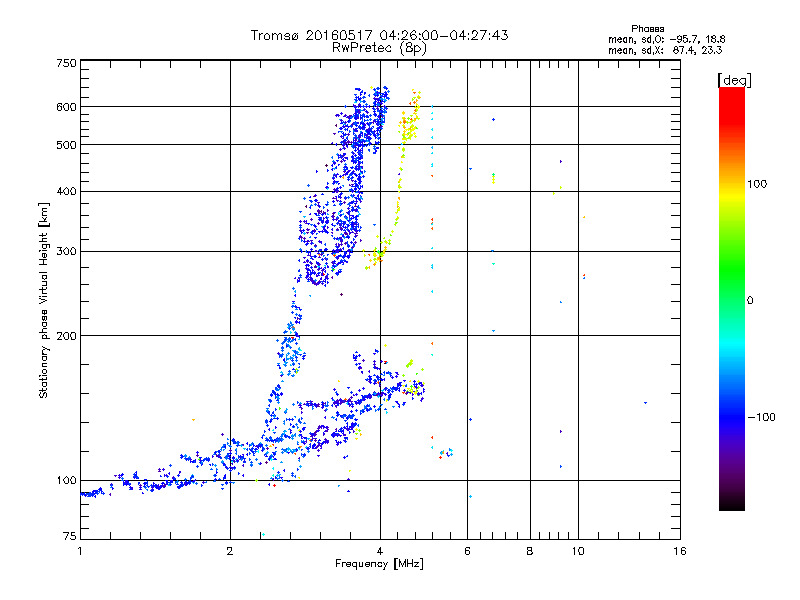
Task: Click the plot title 'Tromsø 20160517 04:26:00-04:27:43'
Action: [x=379, y=35]
